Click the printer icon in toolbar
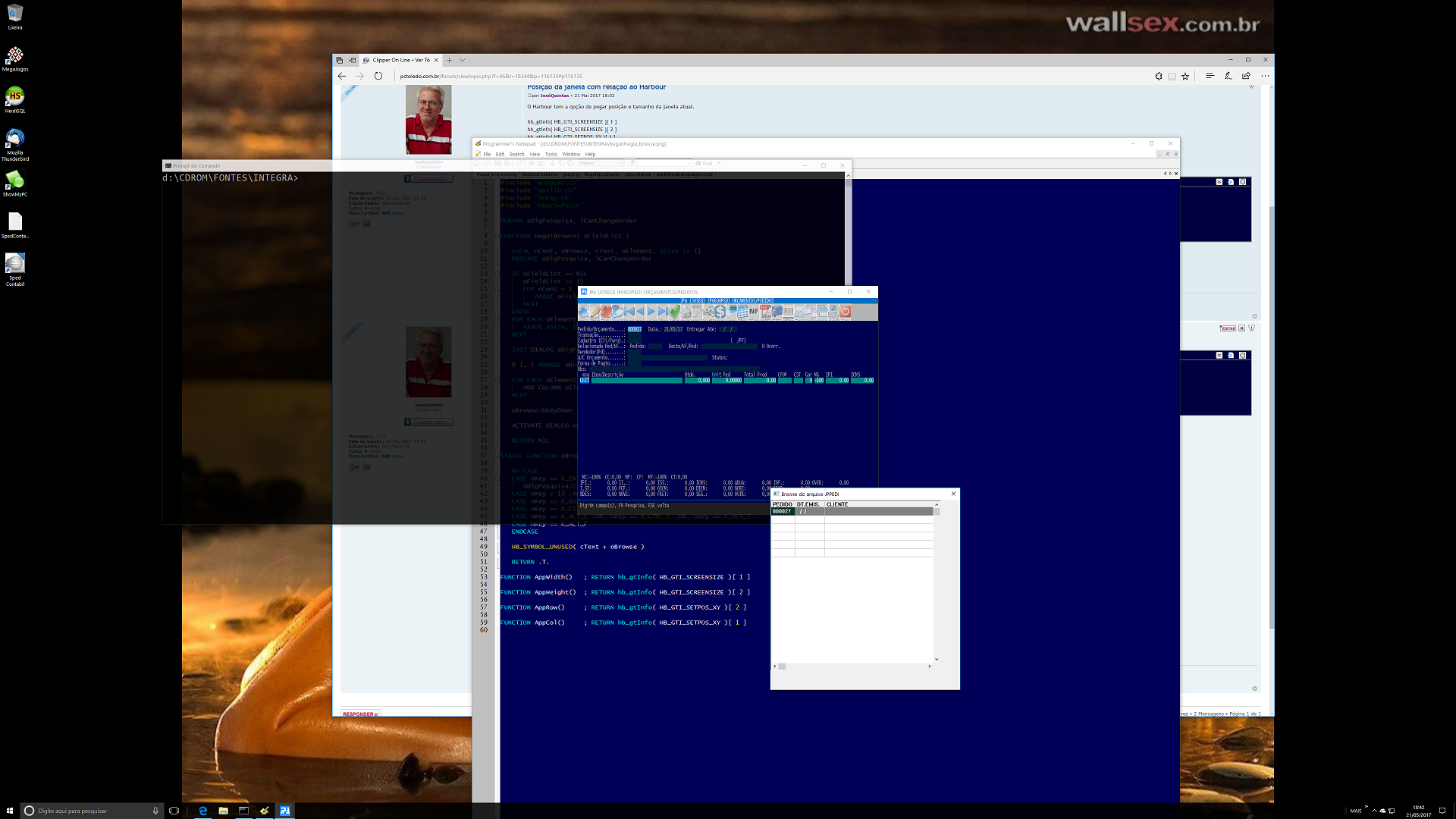Viewport: 1456px width, 819px height. coord(686,312)
